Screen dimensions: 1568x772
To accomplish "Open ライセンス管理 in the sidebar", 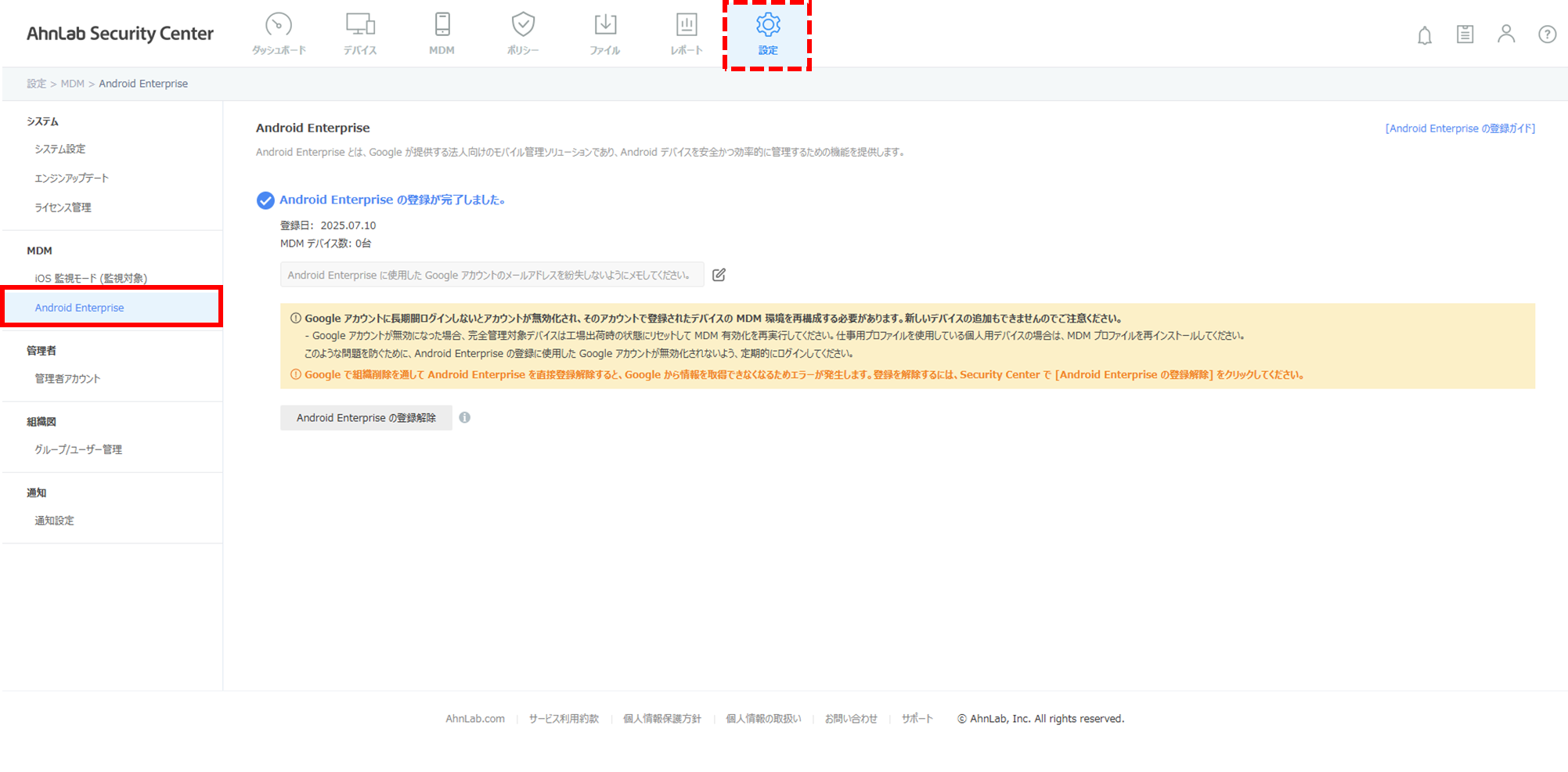I will coord(63,207).
